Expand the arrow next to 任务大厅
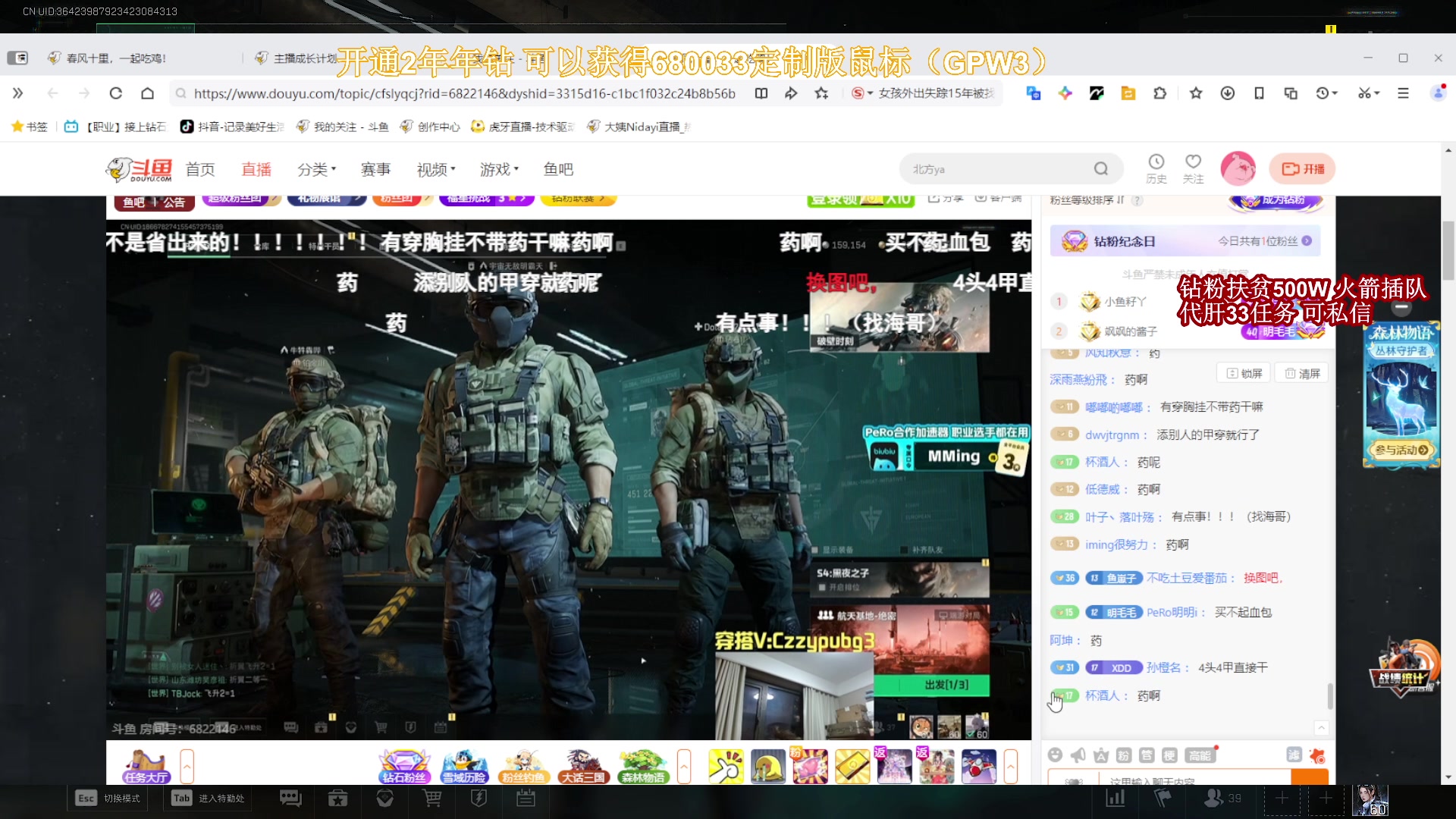Screen dimensions: 1456x819 pyautogui.click(x=187, y=767)
